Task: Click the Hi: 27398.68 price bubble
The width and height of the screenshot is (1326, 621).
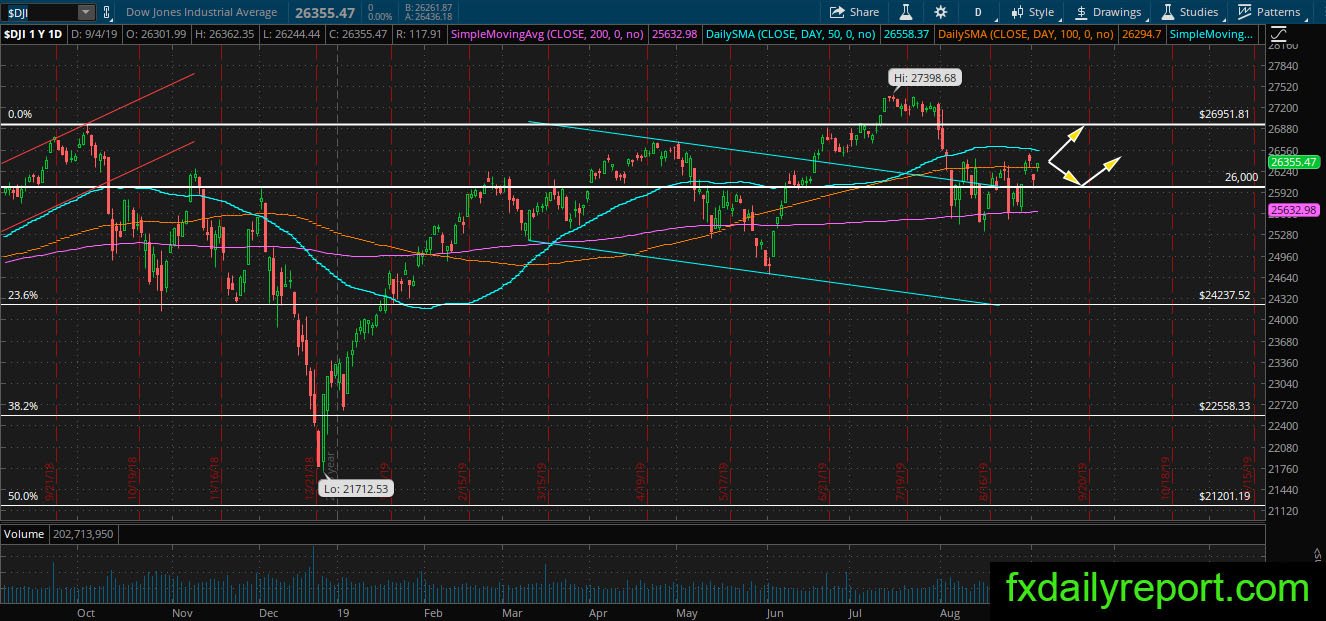Action: pyautogui.click(x=925, y=77)
